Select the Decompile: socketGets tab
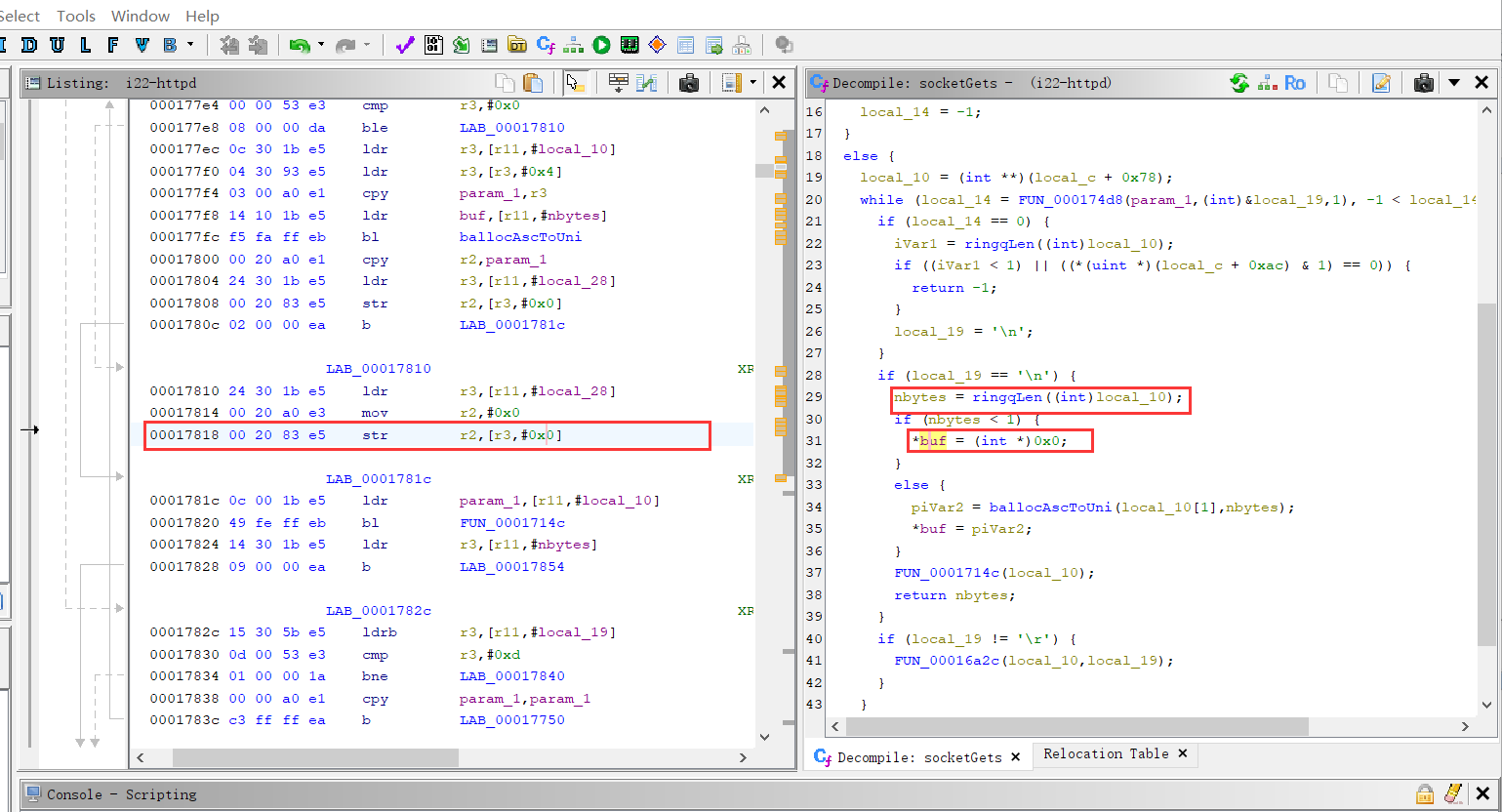1502x812 pixels. [919, 757]
